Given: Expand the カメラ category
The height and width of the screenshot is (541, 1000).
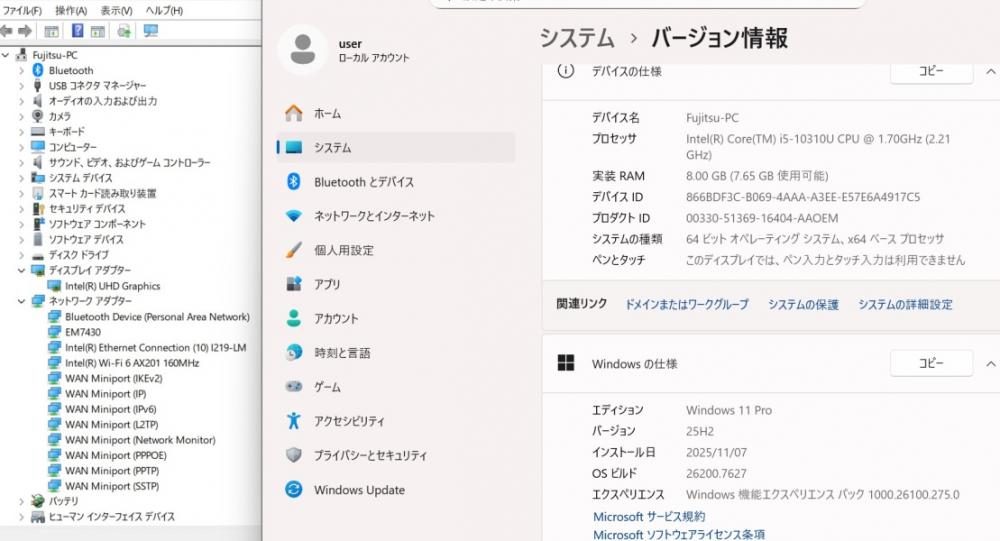Looking at the screenshot, I should (22, 116).
